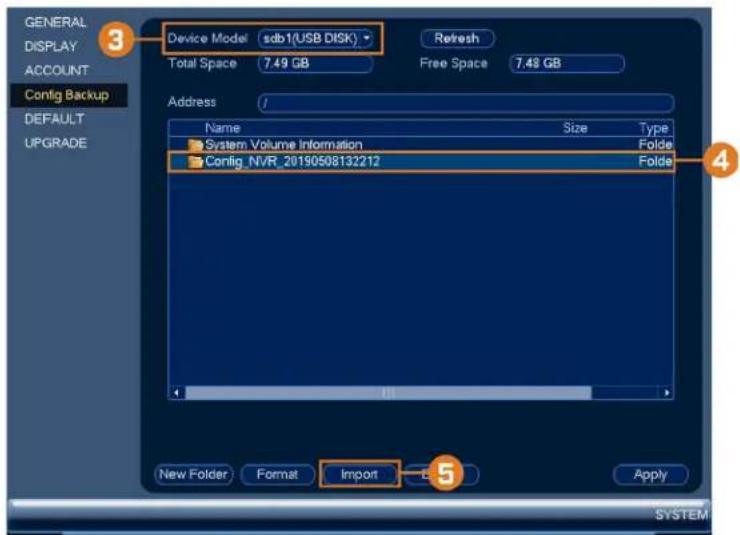Click the Name column header
This screenshot has height=535, width=740.
(x=223, y=128)
